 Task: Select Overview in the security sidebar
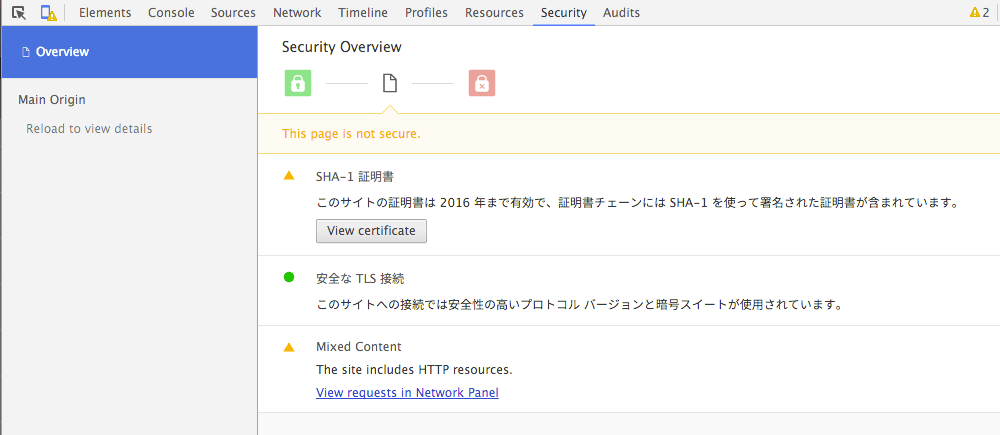pos(61,52)
